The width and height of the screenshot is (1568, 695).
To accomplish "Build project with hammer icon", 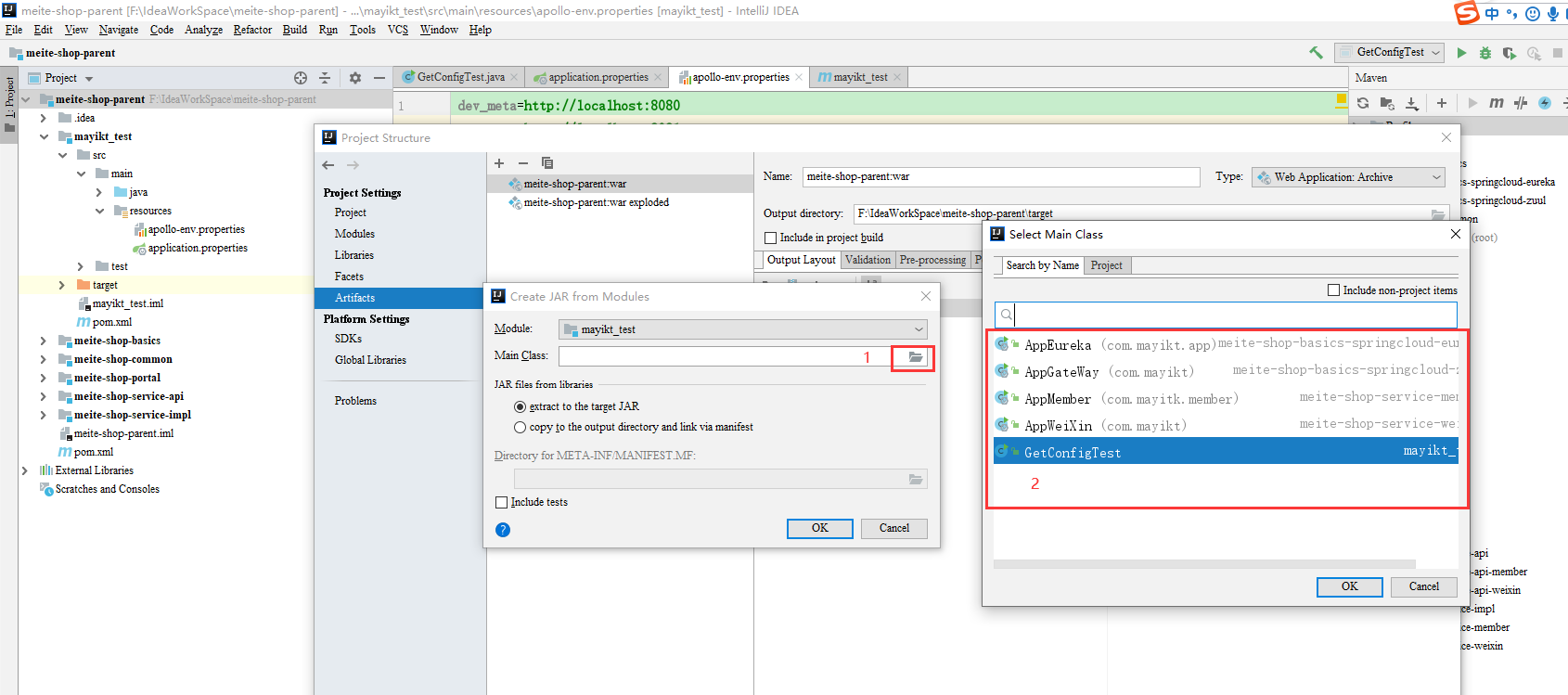I will 1316,53.
